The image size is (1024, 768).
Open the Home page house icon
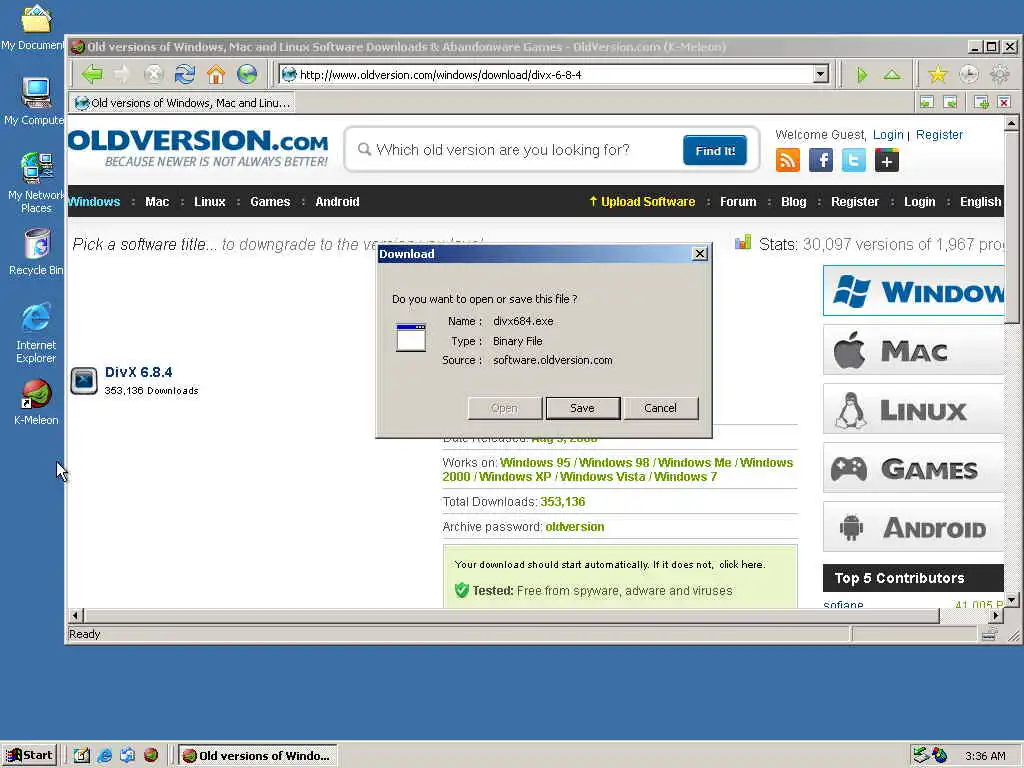216,74
